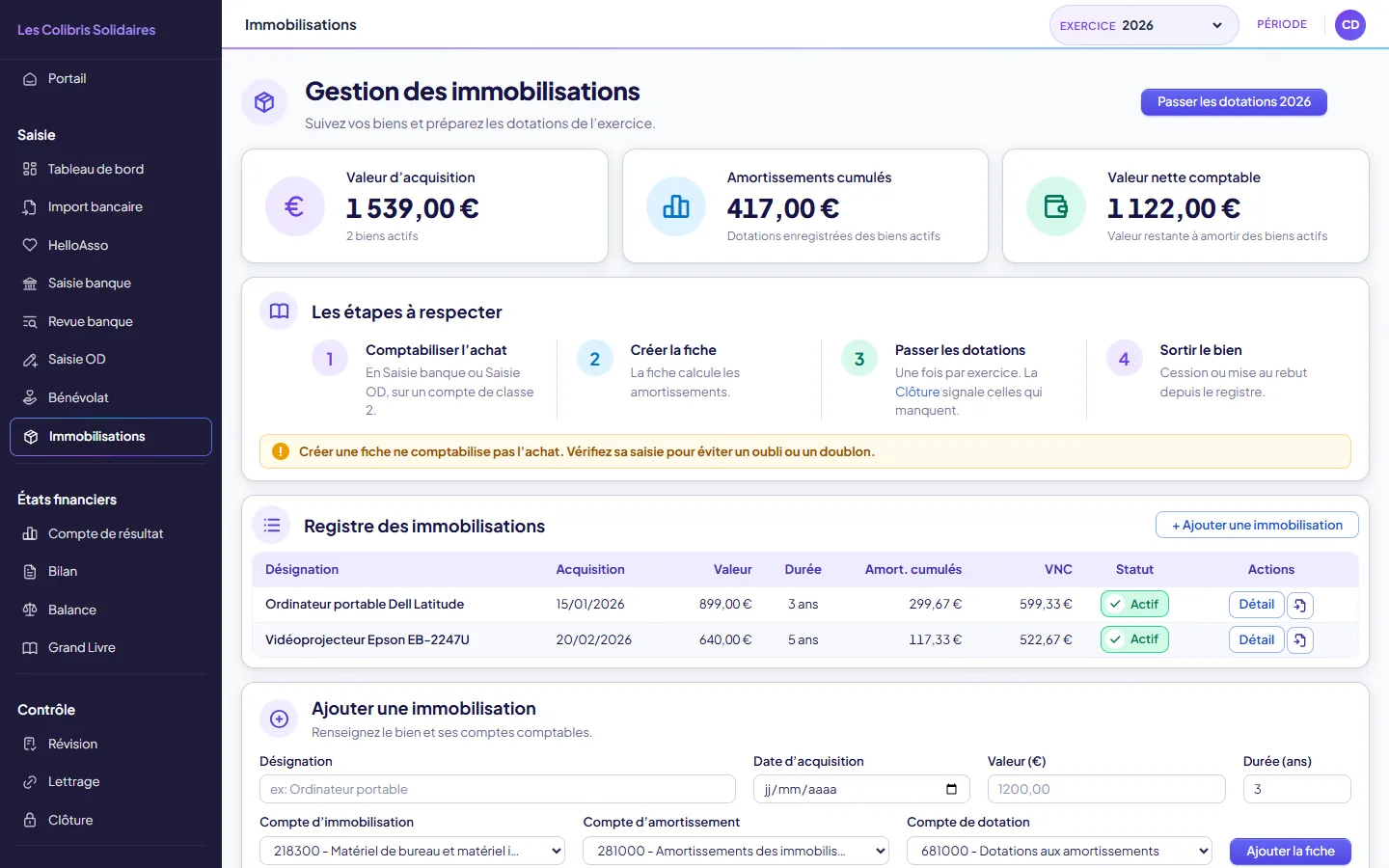Screen dimensions: 1389x868
Task: Click the Balance scales icon
Action: click(x=30, y=610)
